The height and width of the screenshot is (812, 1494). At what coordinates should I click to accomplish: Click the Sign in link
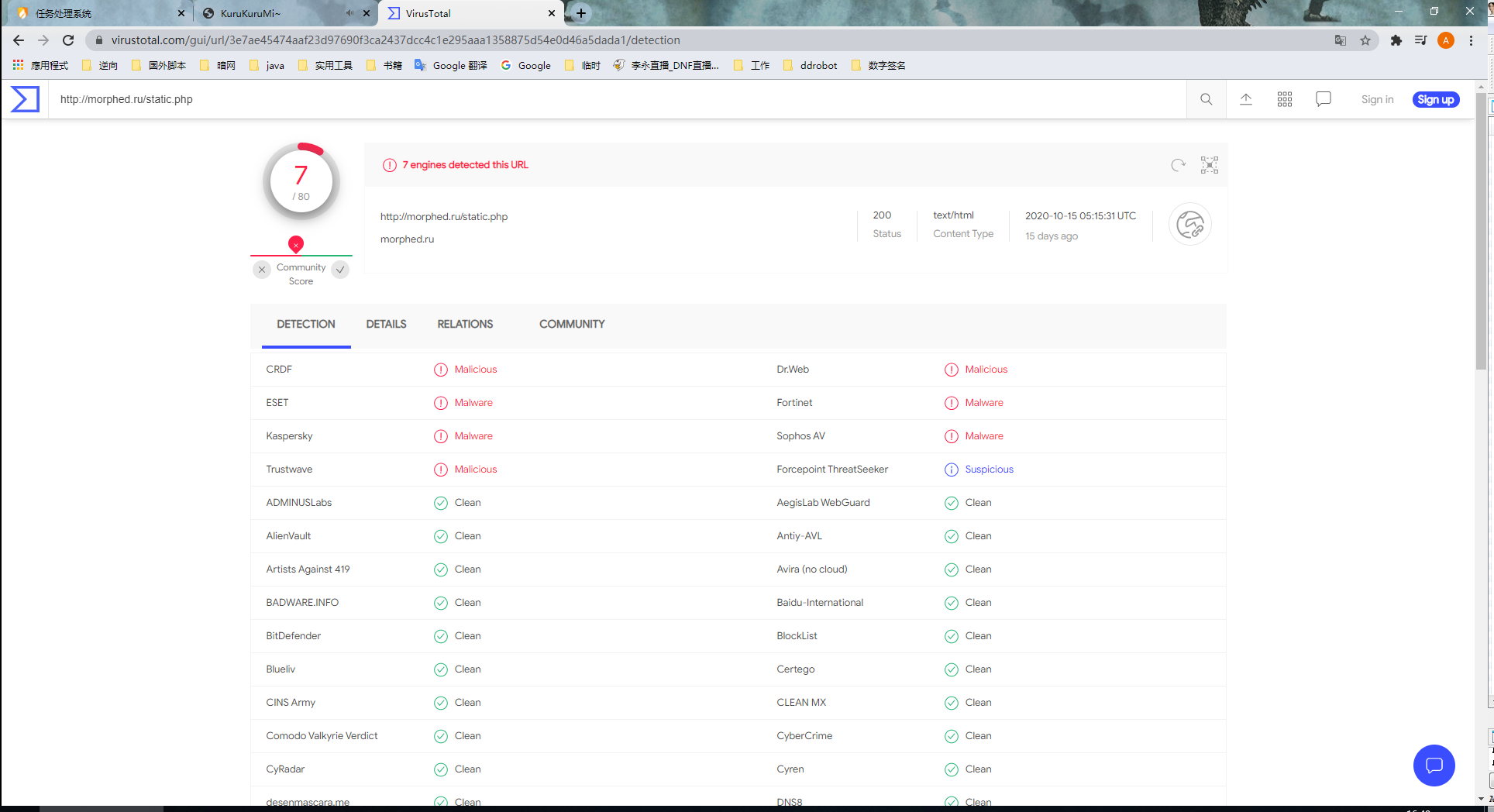1377,99
